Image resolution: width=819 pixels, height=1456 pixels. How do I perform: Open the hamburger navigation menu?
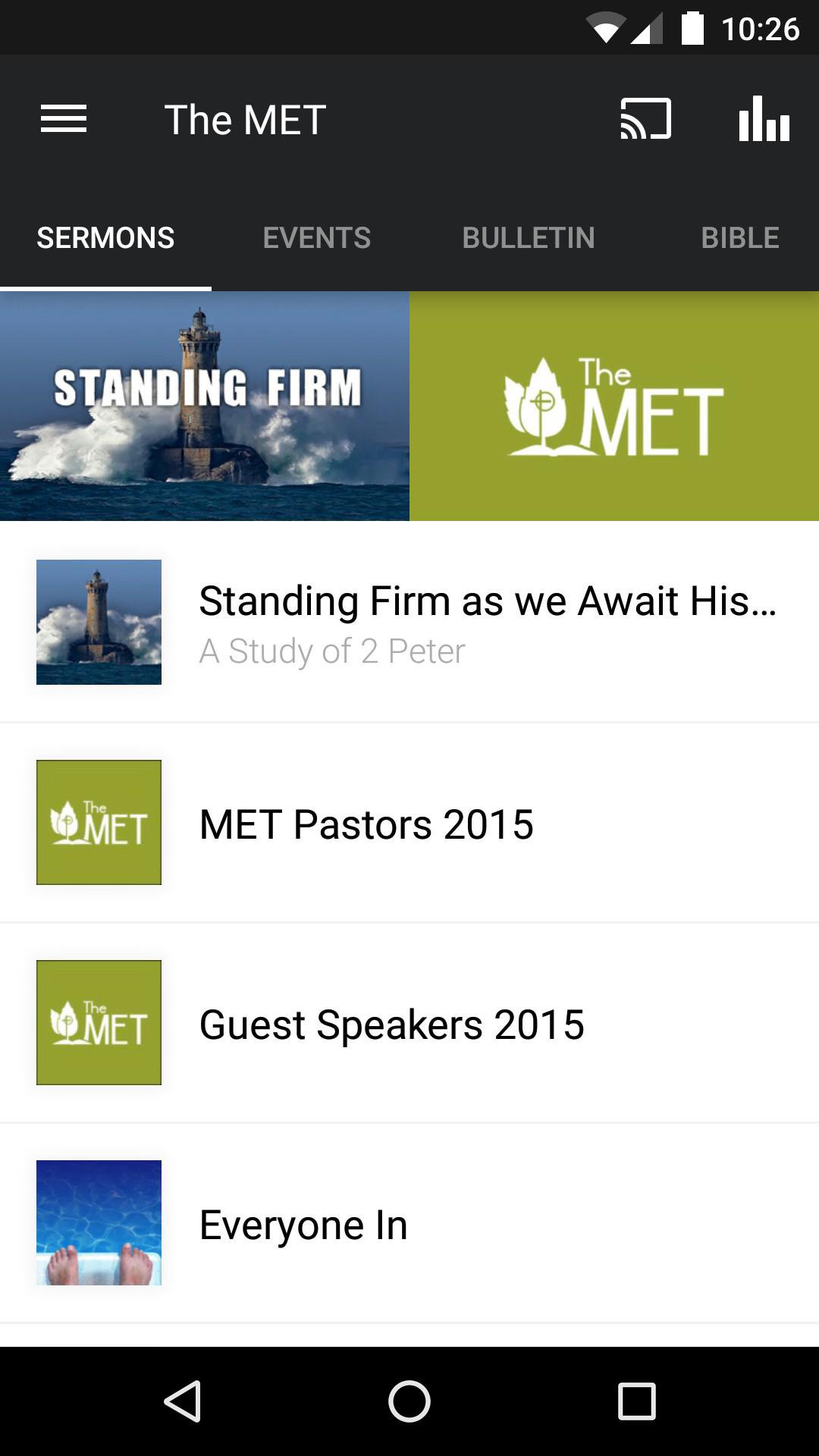pos(64,119)
